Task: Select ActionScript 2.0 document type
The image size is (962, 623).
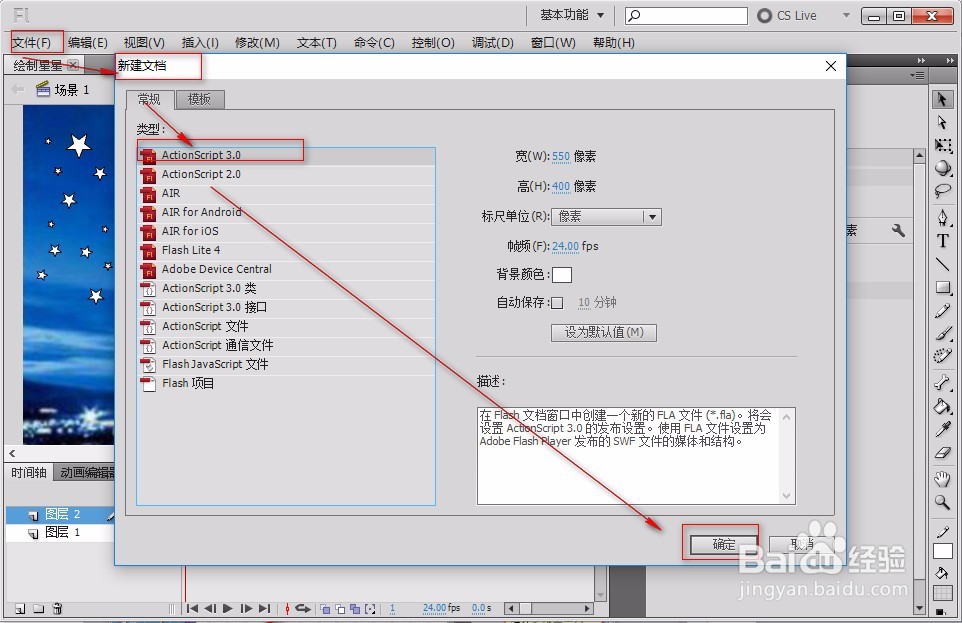Action: [286, 174]
